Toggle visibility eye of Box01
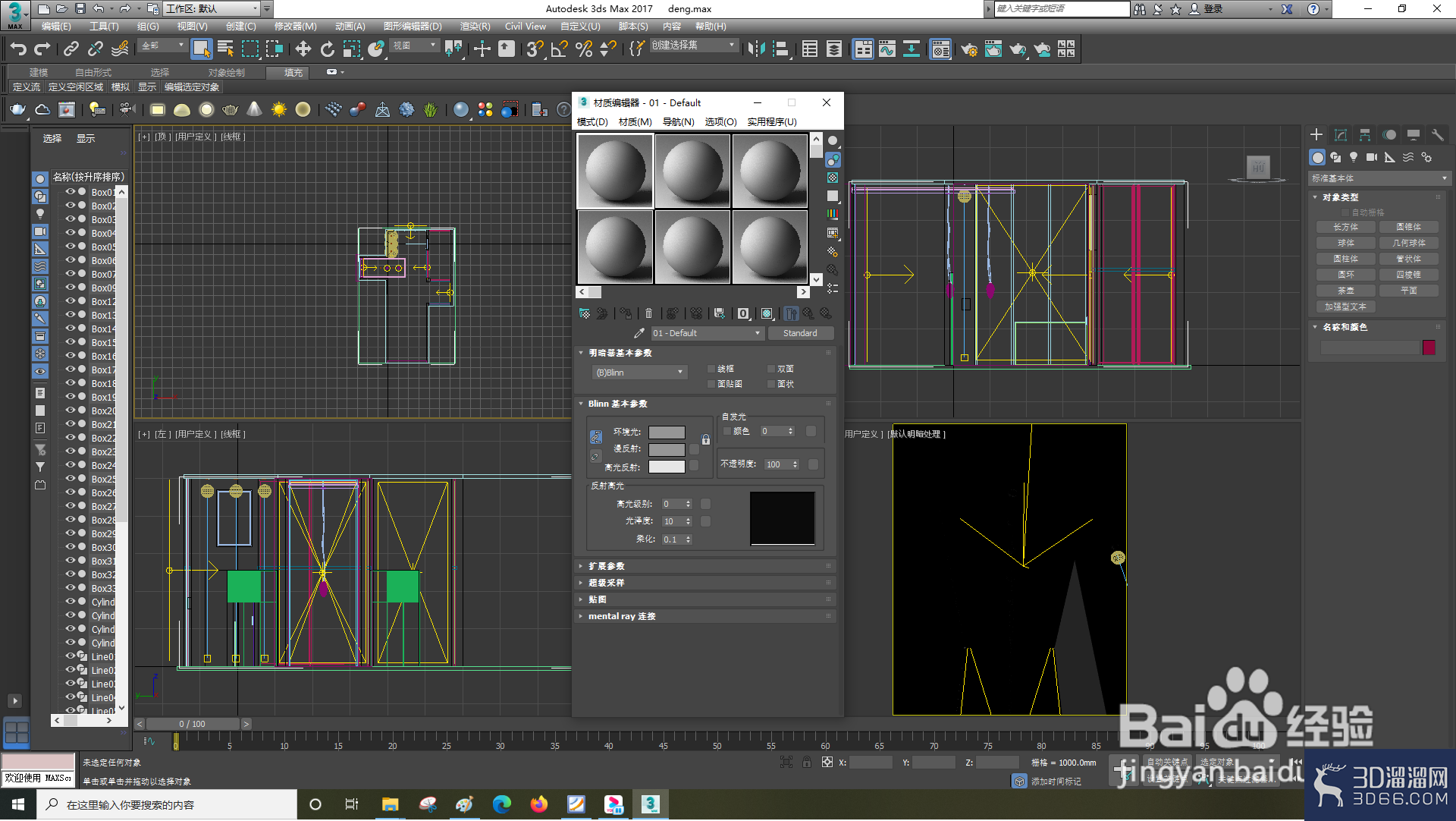 [71, 192]
